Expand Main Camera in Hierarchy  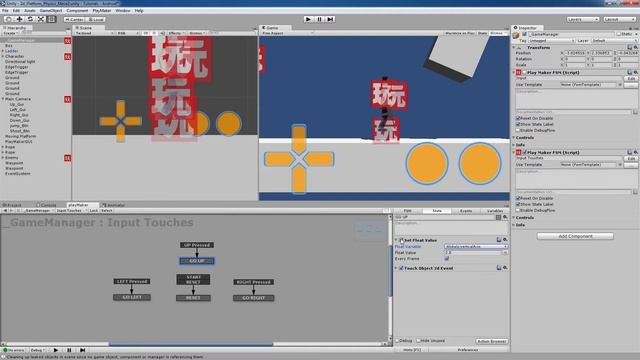click(x=3, y=99)
